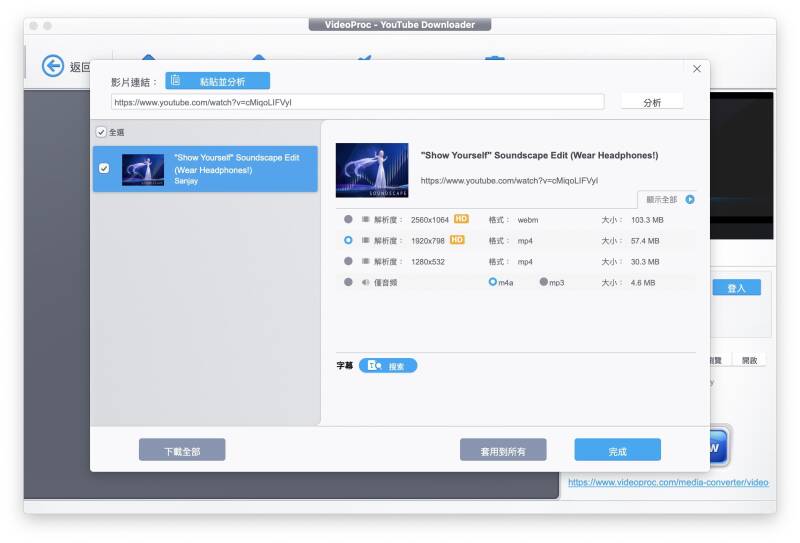Select the 1280x532 mp4 radio option
Viewport: 800px width, 543px height.
[x=348, y=261]
